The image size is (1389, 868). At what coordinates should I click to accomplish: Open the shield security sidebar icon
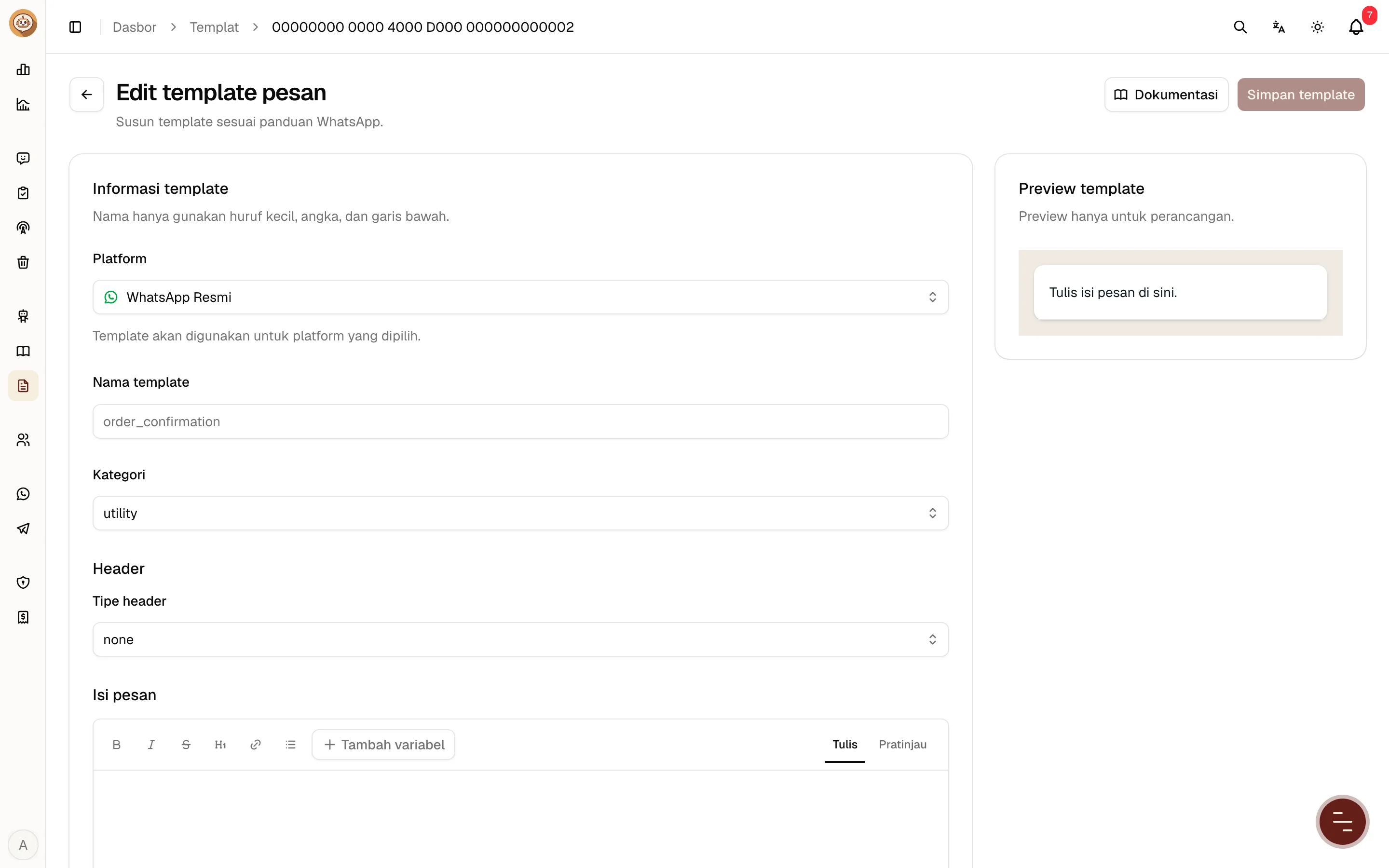[23, 583]
